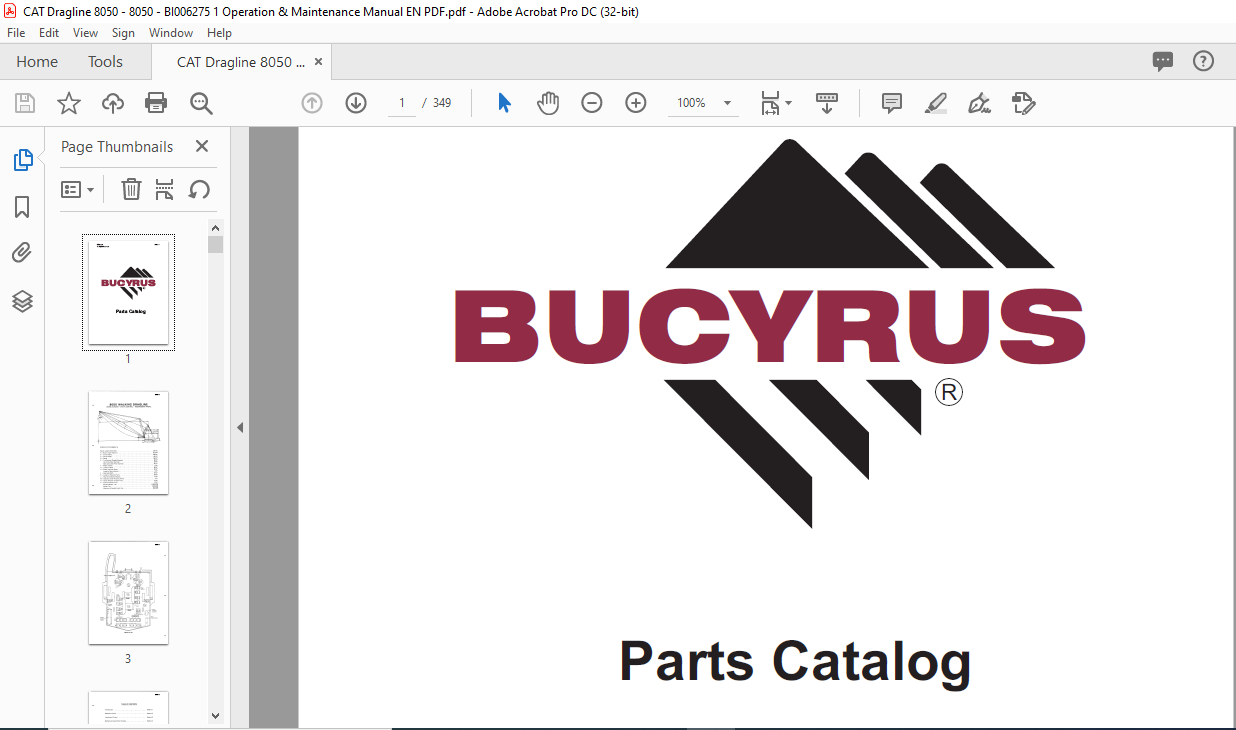1236x730 pixels.
Task: Open the Help question mark icon
Action: click(x=1203, y=61)
